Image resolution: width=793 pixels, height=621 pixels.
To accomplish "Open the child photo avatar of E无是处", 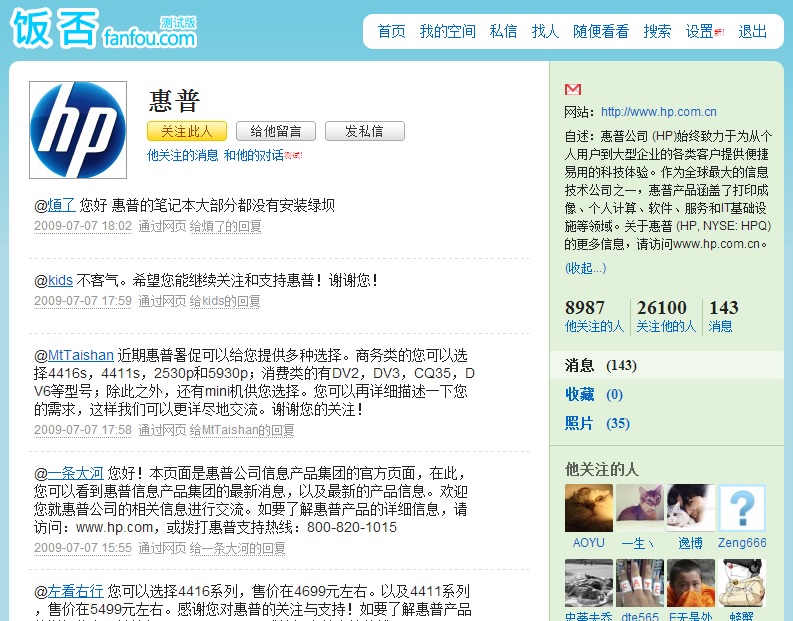I will coord(691,583).
